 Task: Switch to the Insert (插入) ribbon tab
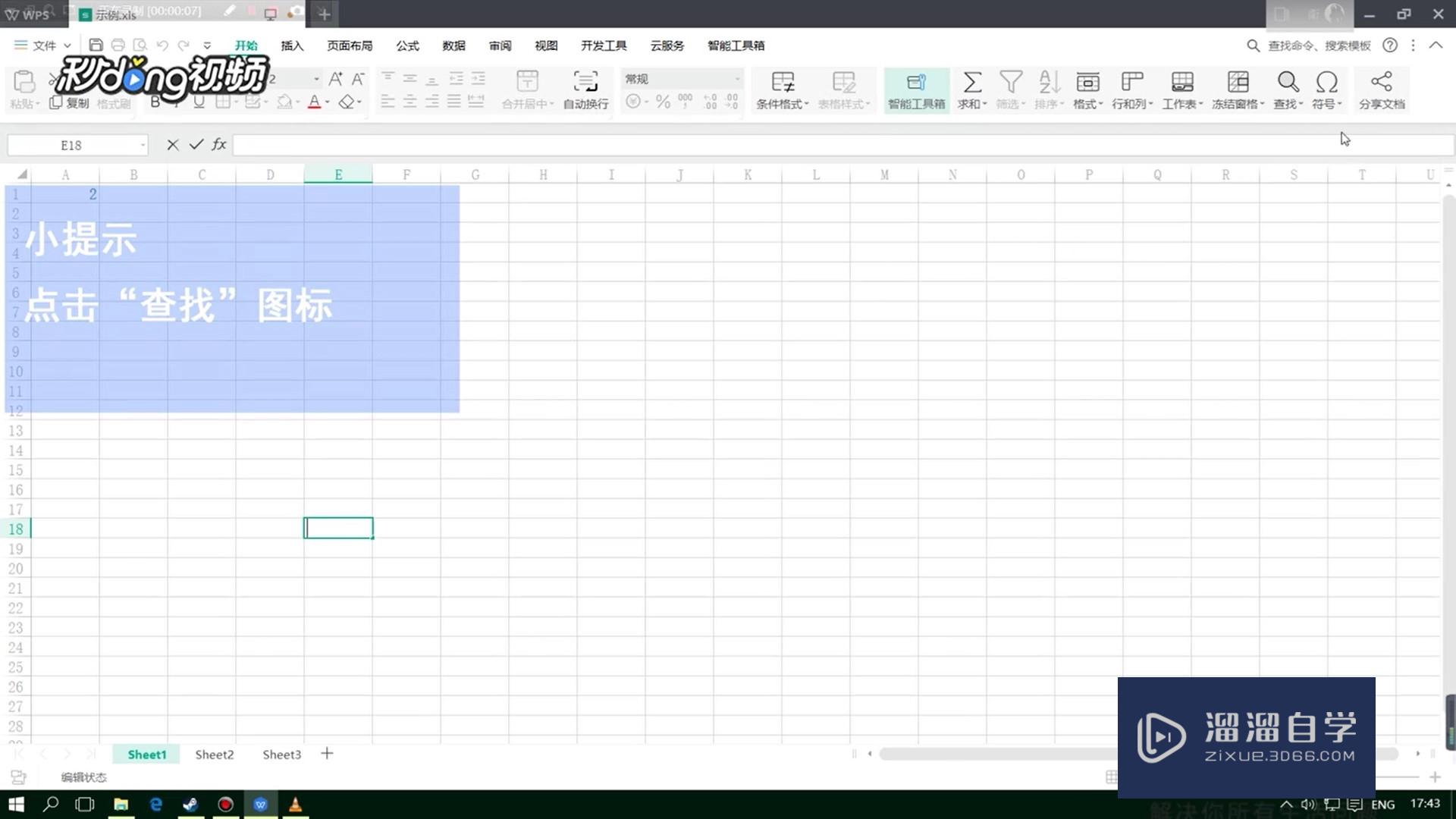click(292, 45)
